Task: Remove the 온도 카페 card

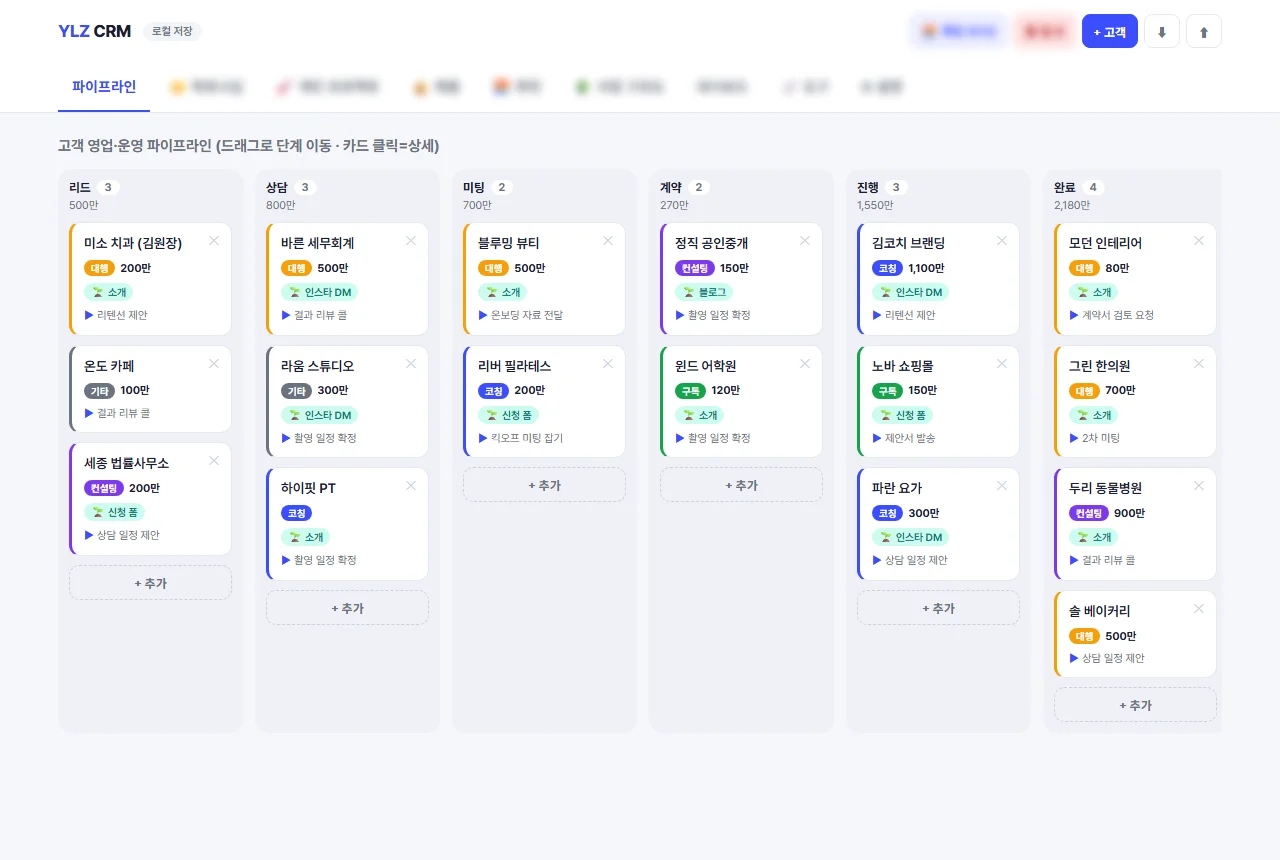Action: point(214,364)
